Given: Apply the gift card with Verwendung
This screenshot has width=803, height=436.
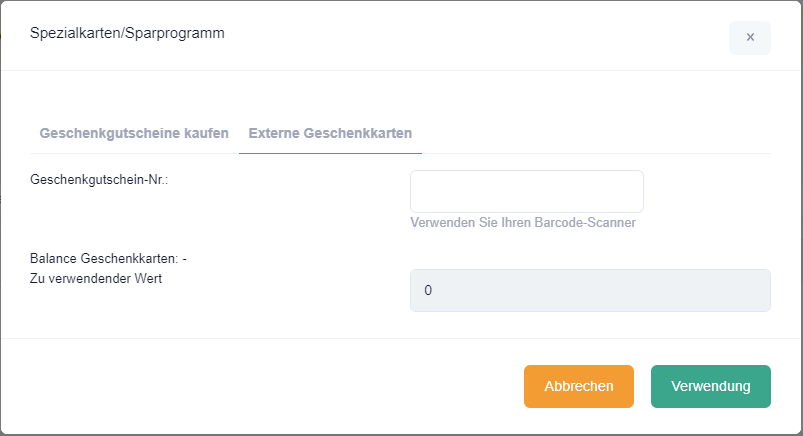Looking at the screenshot, I should tap(710, 386).
